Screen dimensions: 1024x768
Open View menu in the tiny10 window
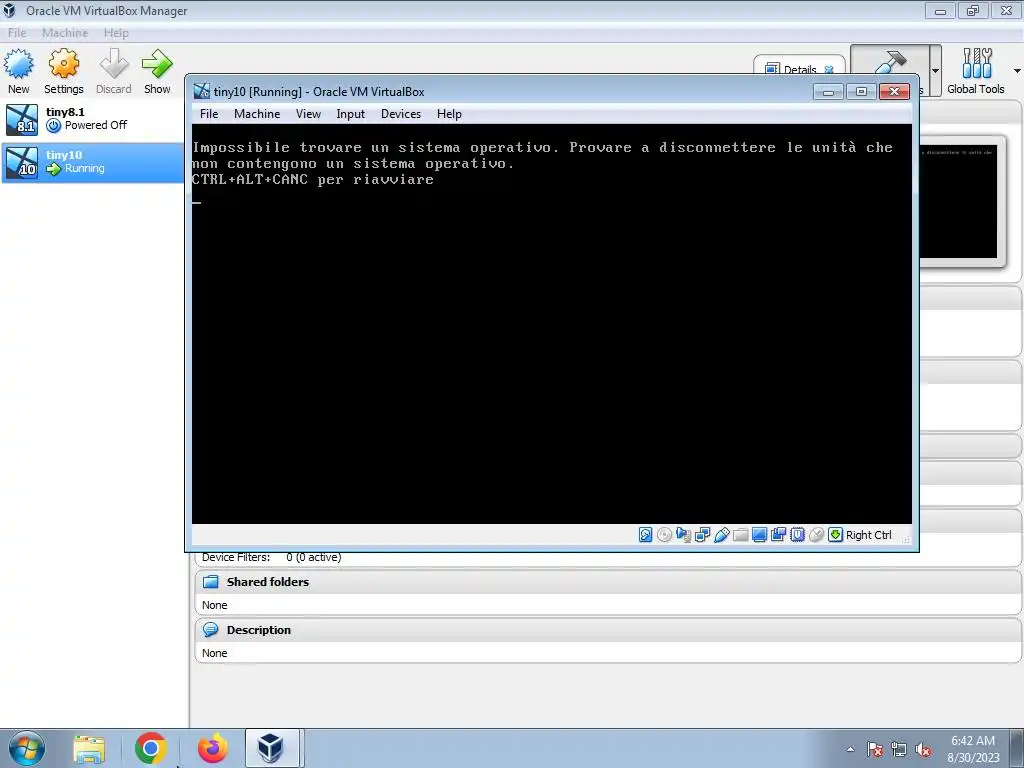pyautogui.click(x=308, y=114)
